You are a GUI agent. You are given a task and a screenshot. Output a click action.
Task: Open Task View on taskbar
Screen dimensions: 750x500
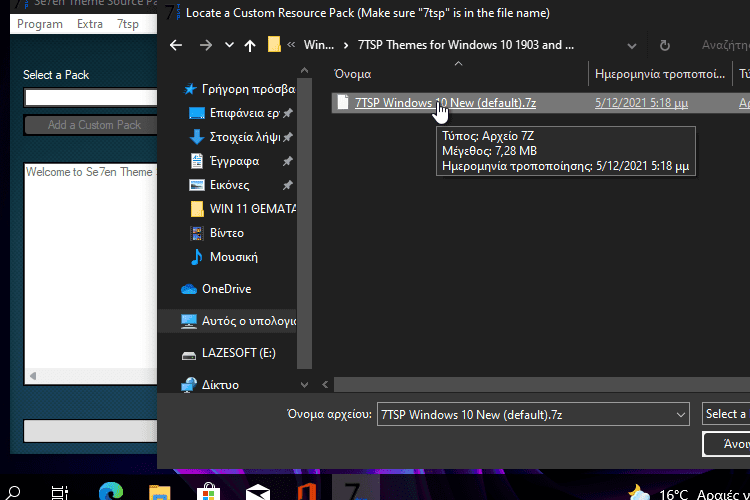[x=60, y=492]
